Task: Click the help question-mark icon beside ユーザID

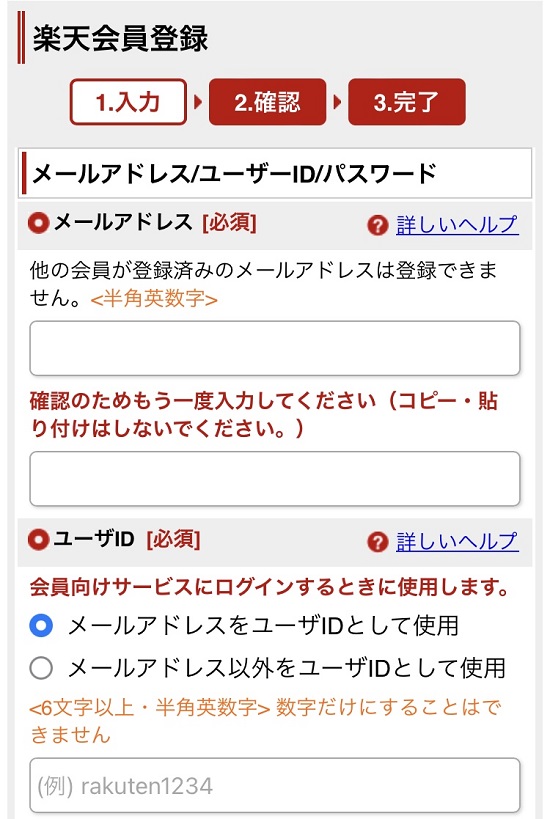Action: tap(378, 542)
